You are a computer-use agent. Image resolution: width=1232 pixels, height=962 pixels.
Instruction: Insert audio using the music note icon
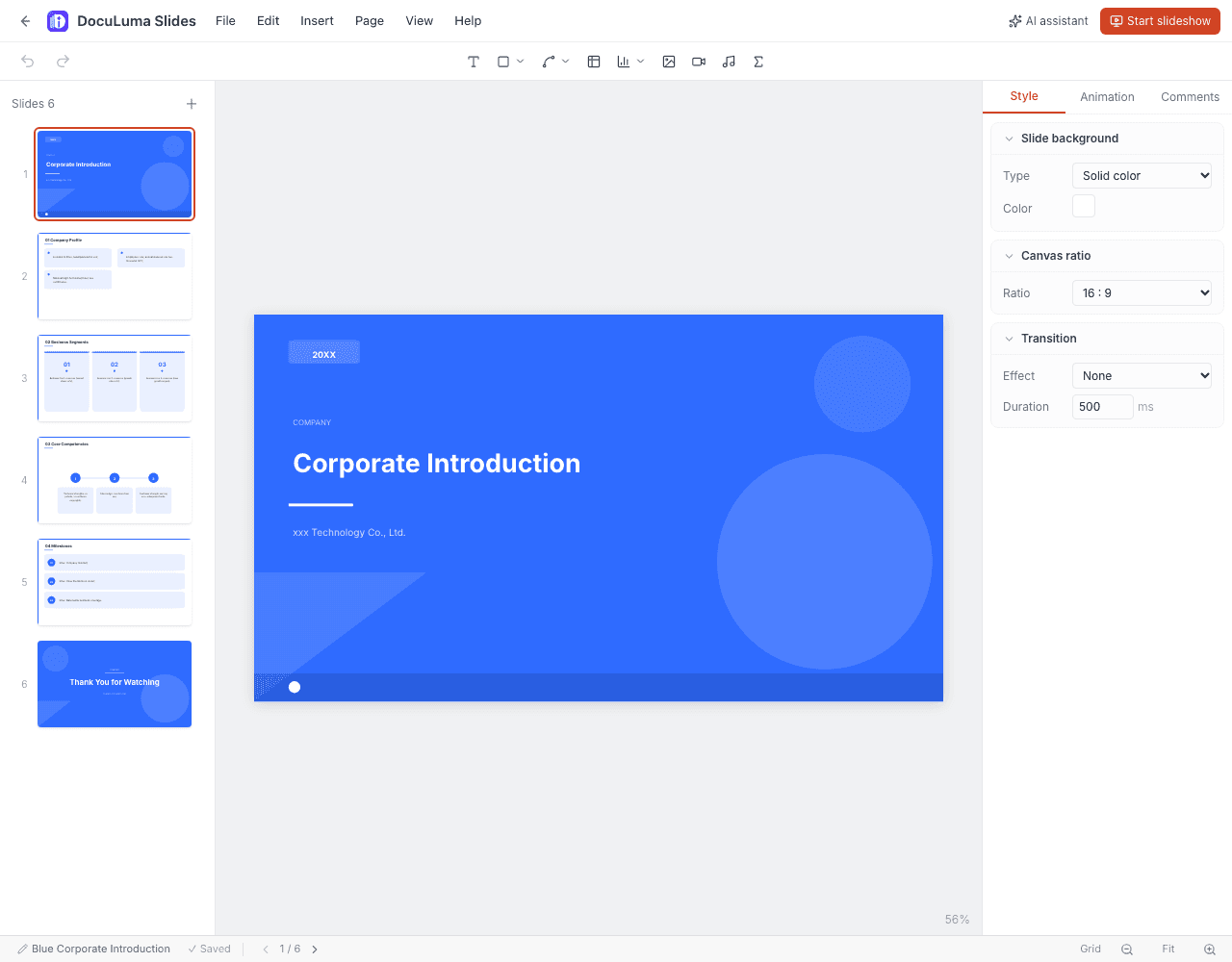729,62
